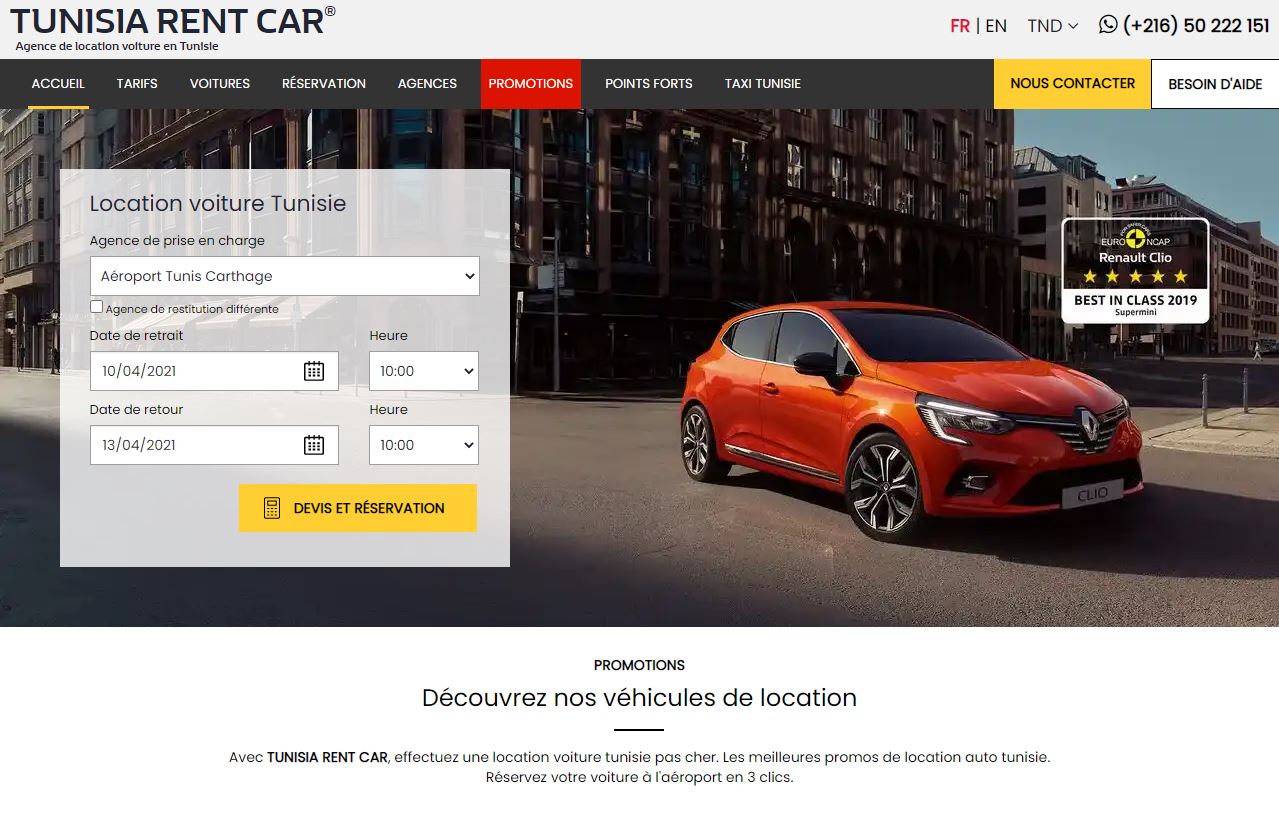Open the return hour dropdown
Viewport: 1279px width, 826px height.
[x=424, y=445]
